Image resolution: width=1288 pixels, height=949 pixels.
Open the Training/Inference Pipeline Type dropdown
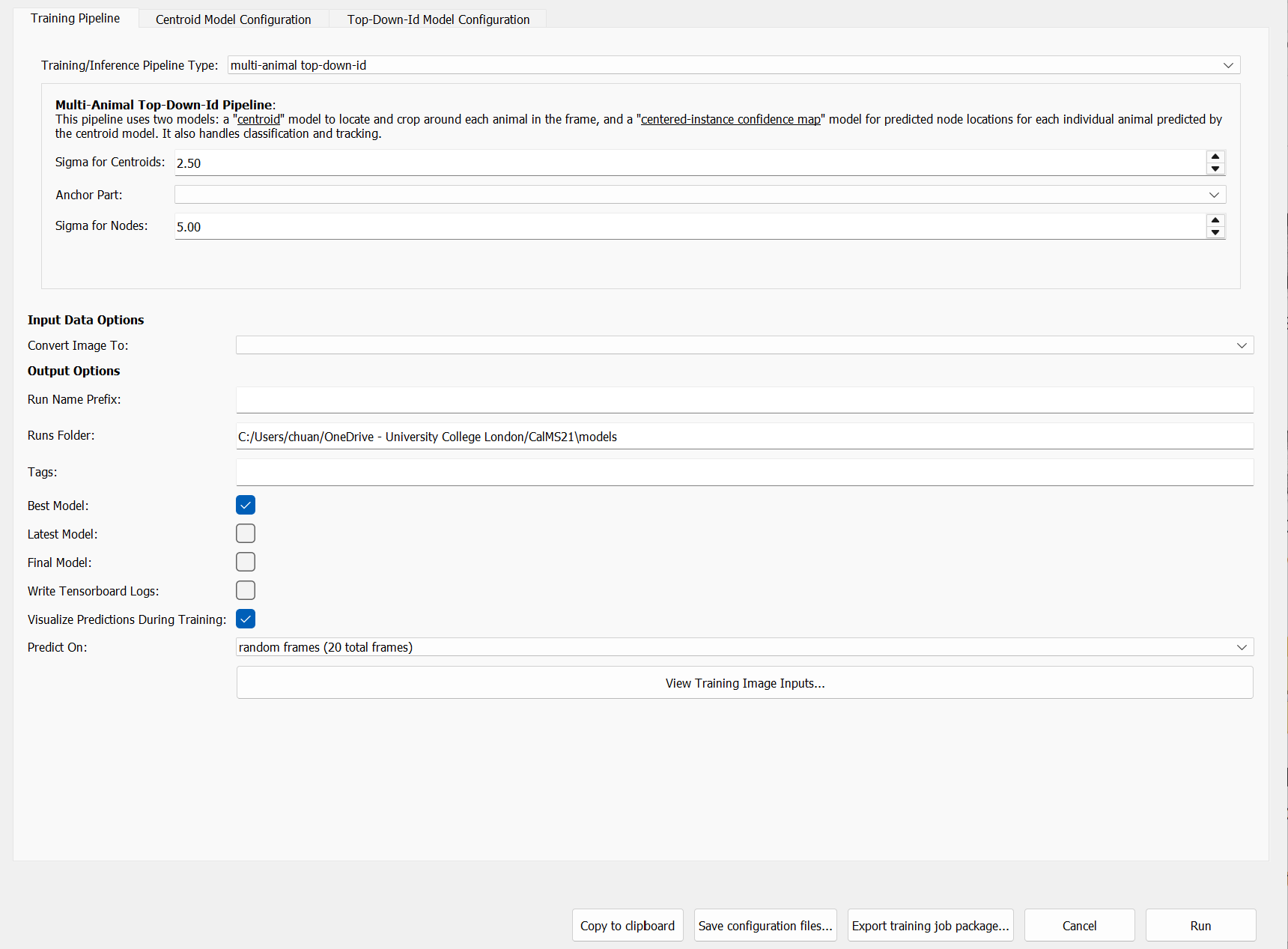[733, 65]
